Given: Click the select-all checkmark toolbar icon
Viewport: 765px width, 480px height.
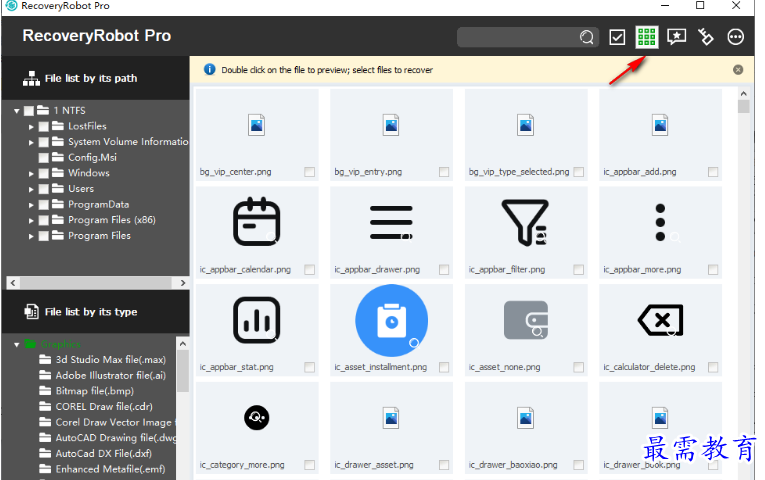Looking at the screenshot, I should tap(617, 37).
